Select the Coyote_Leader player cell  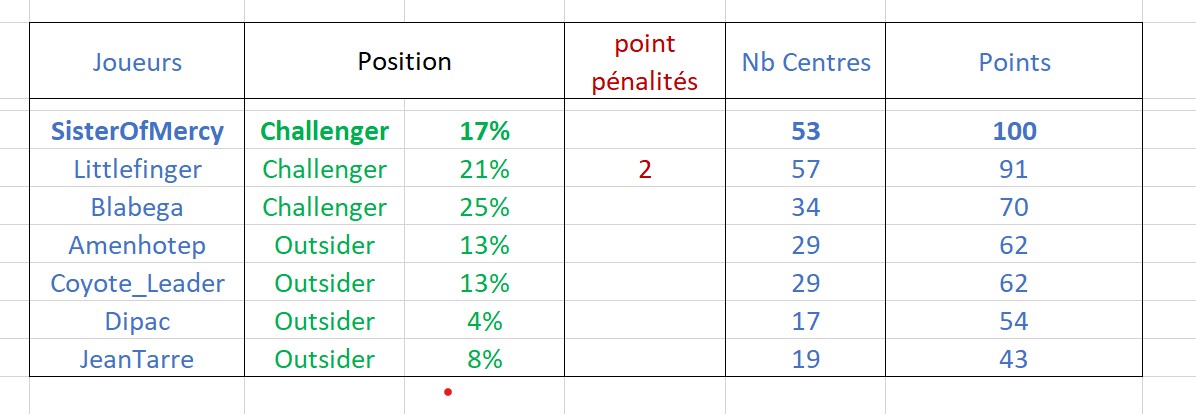137,284
